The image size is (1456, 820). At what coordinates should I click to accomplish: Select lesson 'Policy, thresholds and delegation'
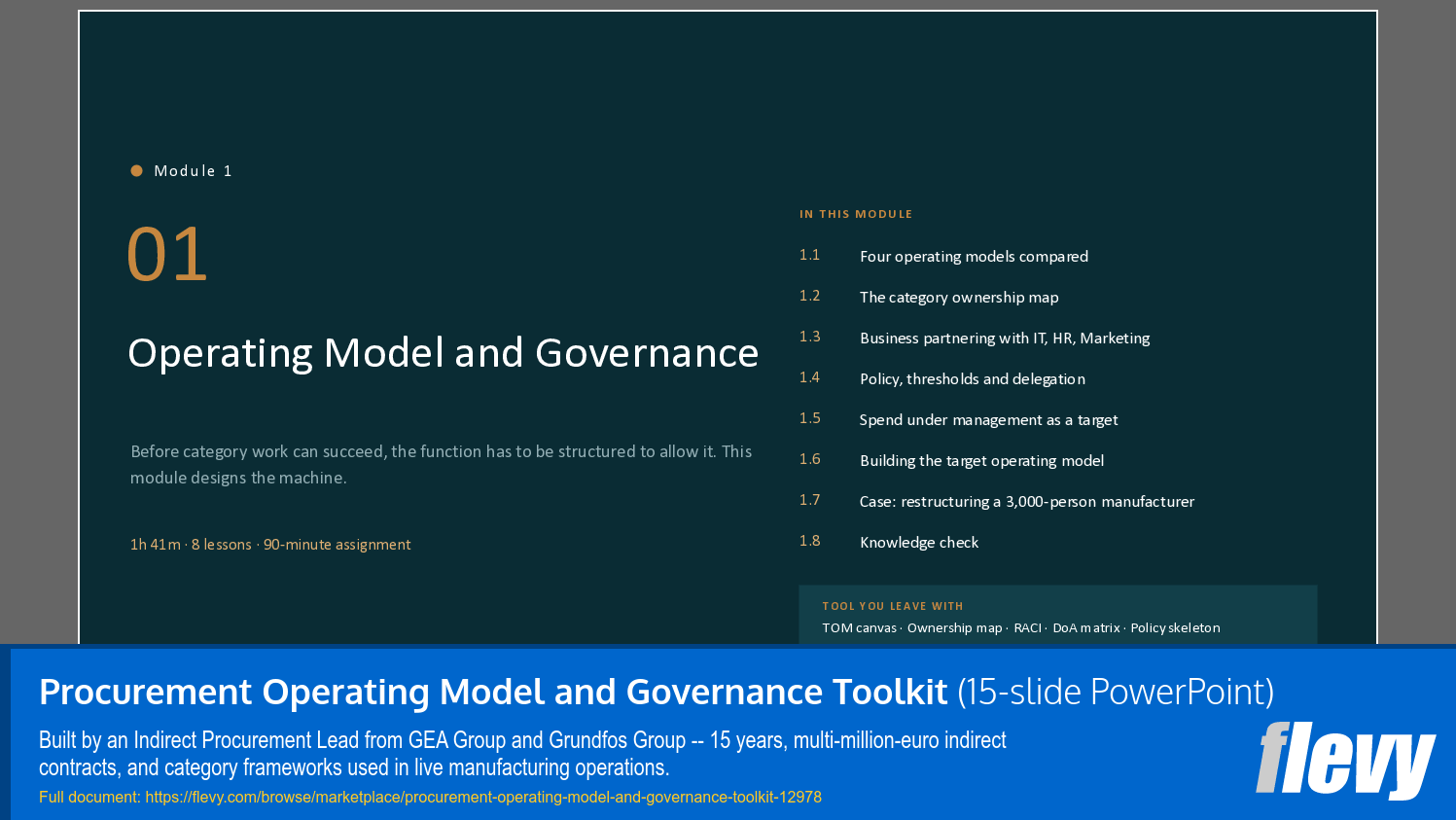coord(973,379)
